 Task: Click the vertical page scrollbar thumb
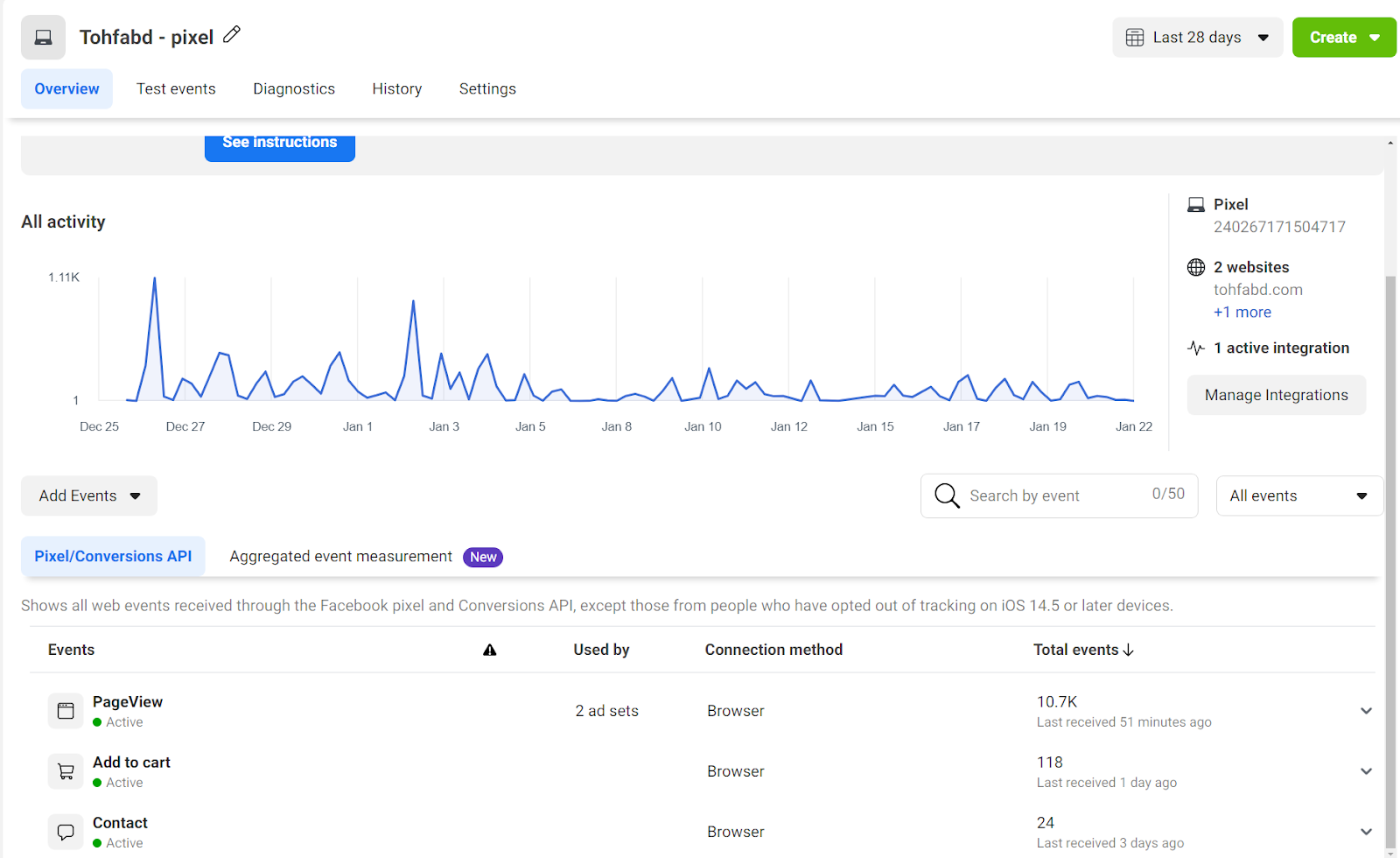[1390, 560]
